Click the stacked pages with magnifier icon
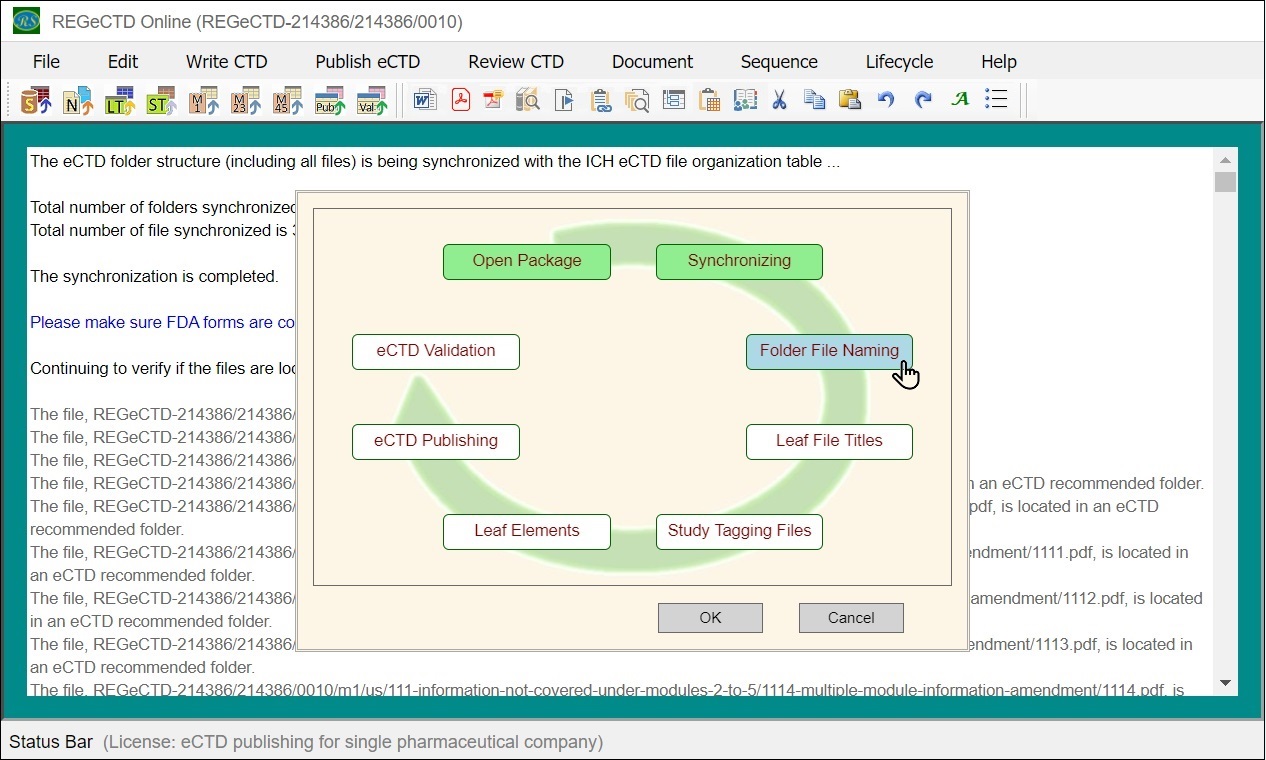This screenshot has width=1266, height=760. 637,100
